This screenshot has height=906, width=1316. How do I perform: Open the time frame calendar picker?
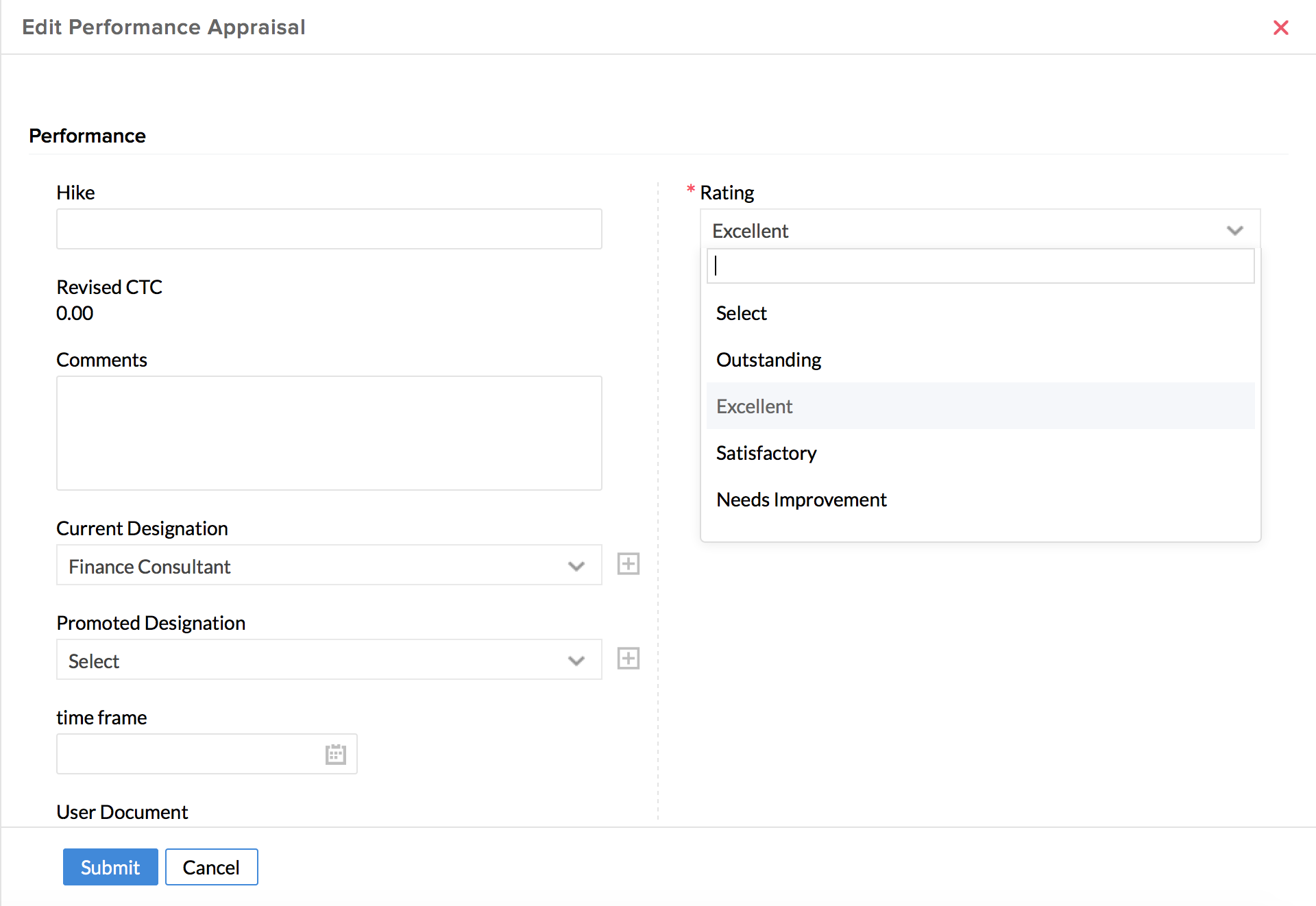(x=335, y=755)
